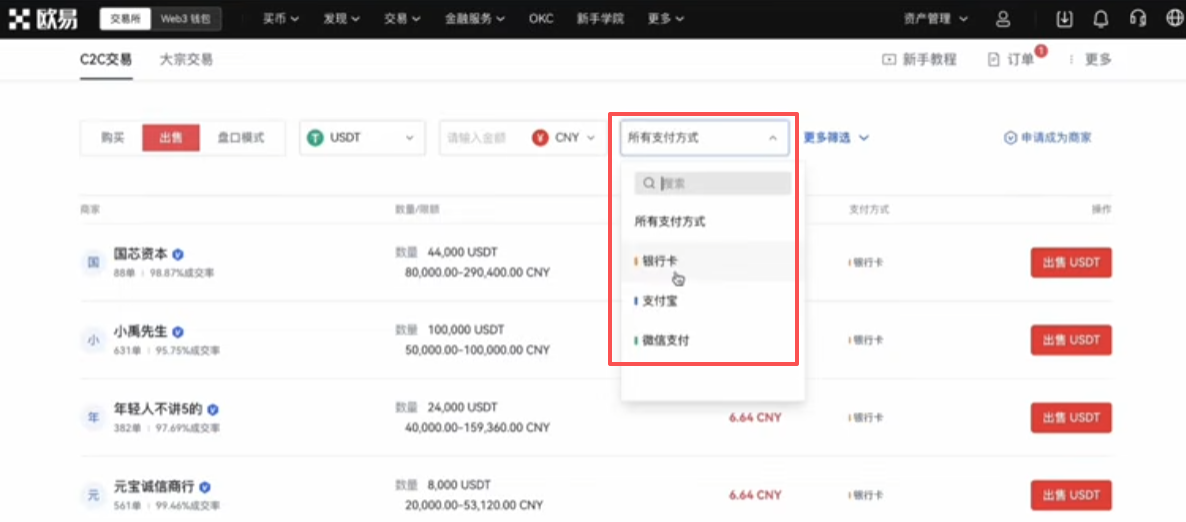
Task: Open 订单 orders link
Action: coord(1011,59)
